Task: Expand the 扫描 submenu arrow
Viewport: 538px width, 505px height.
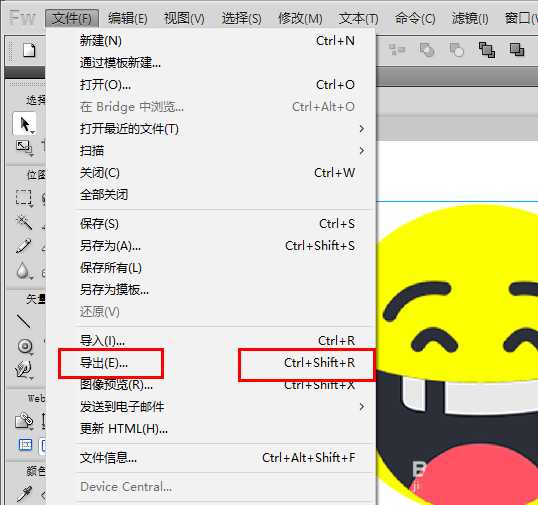Action: 362,151
